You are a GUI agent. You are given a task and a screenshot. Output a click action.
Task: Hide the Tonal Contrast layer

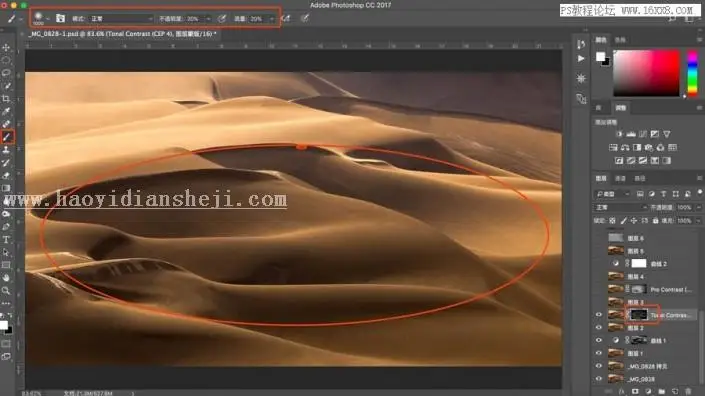pos(598,315)
